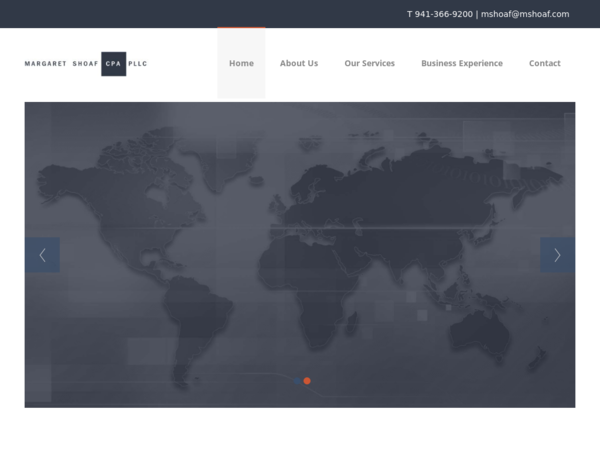Image resolution: width=600 pixels, height=450 pixels.
Task: Open the Business Experience page
Action: point(462,63)
